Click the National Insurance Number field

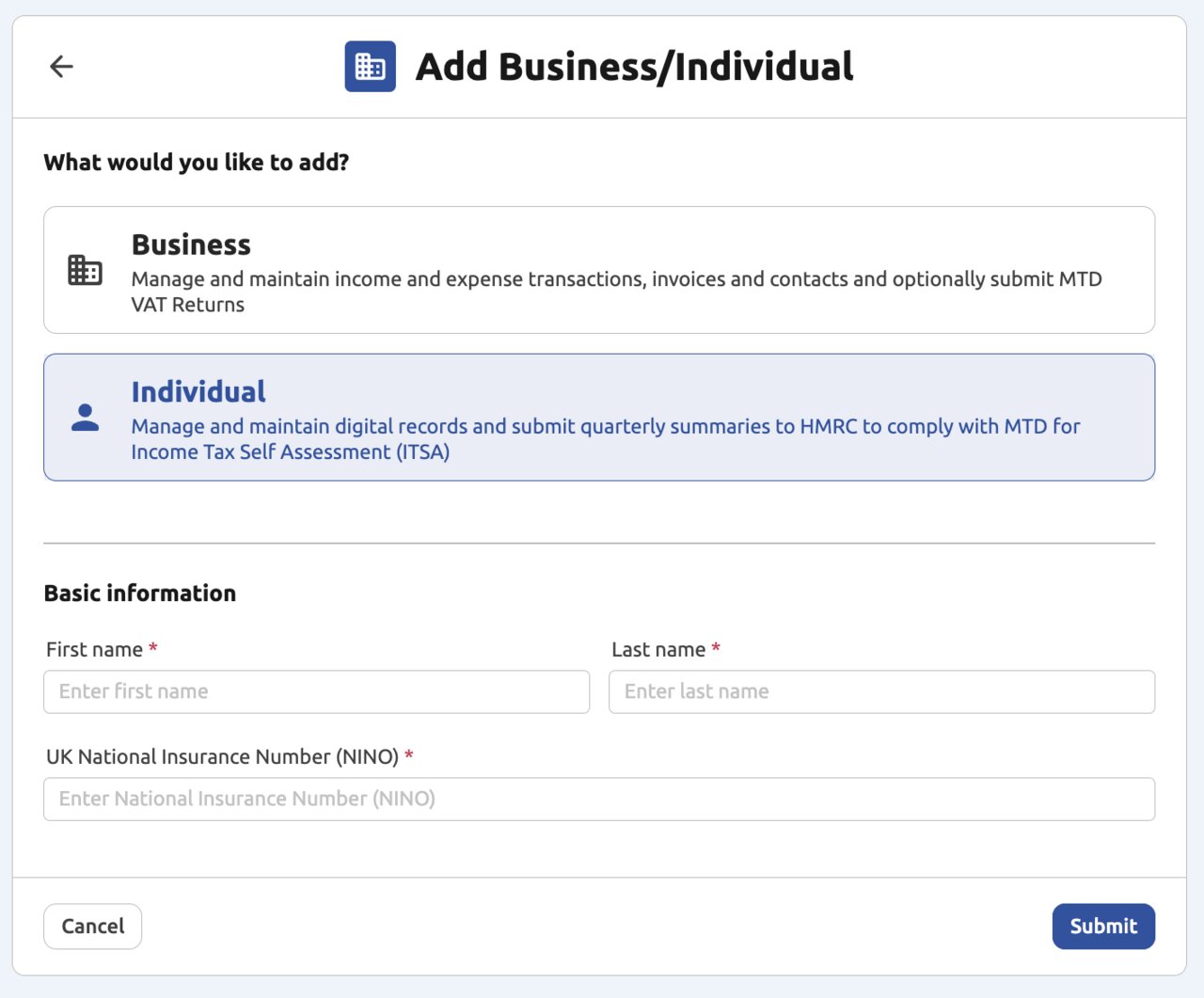click(598, 799)
